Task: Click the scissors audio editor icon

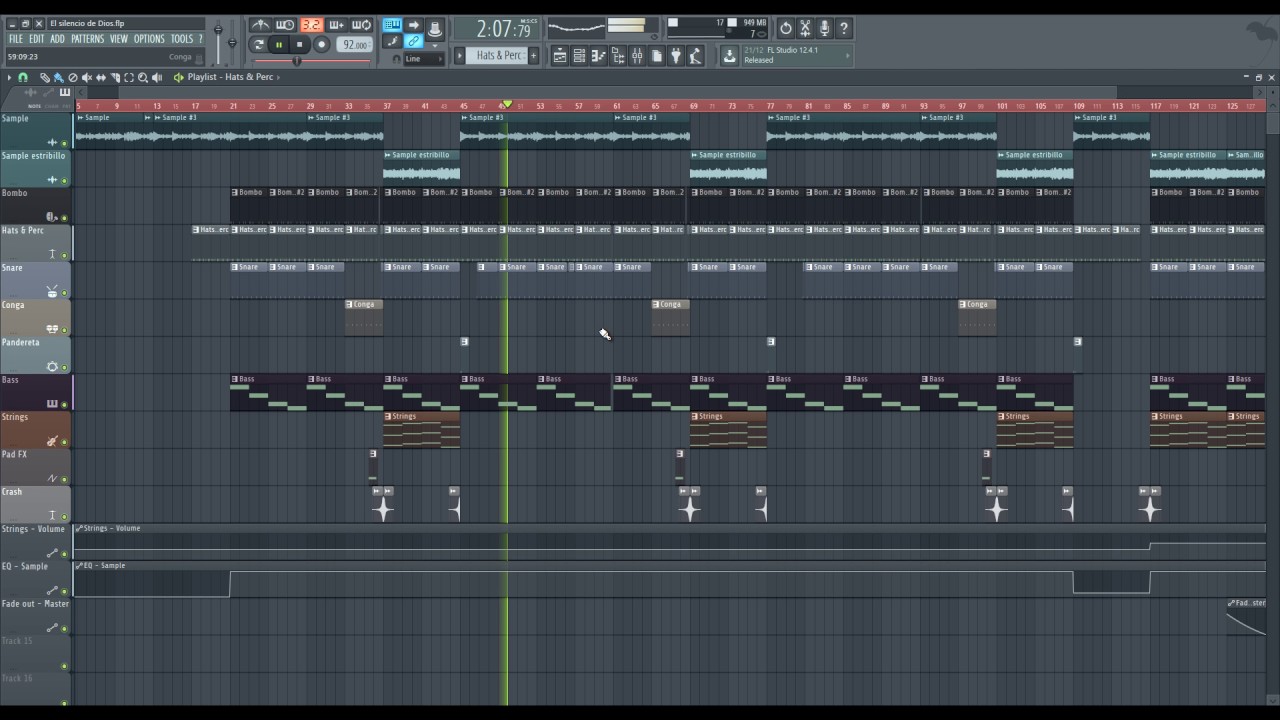Action: pos(804,28)
